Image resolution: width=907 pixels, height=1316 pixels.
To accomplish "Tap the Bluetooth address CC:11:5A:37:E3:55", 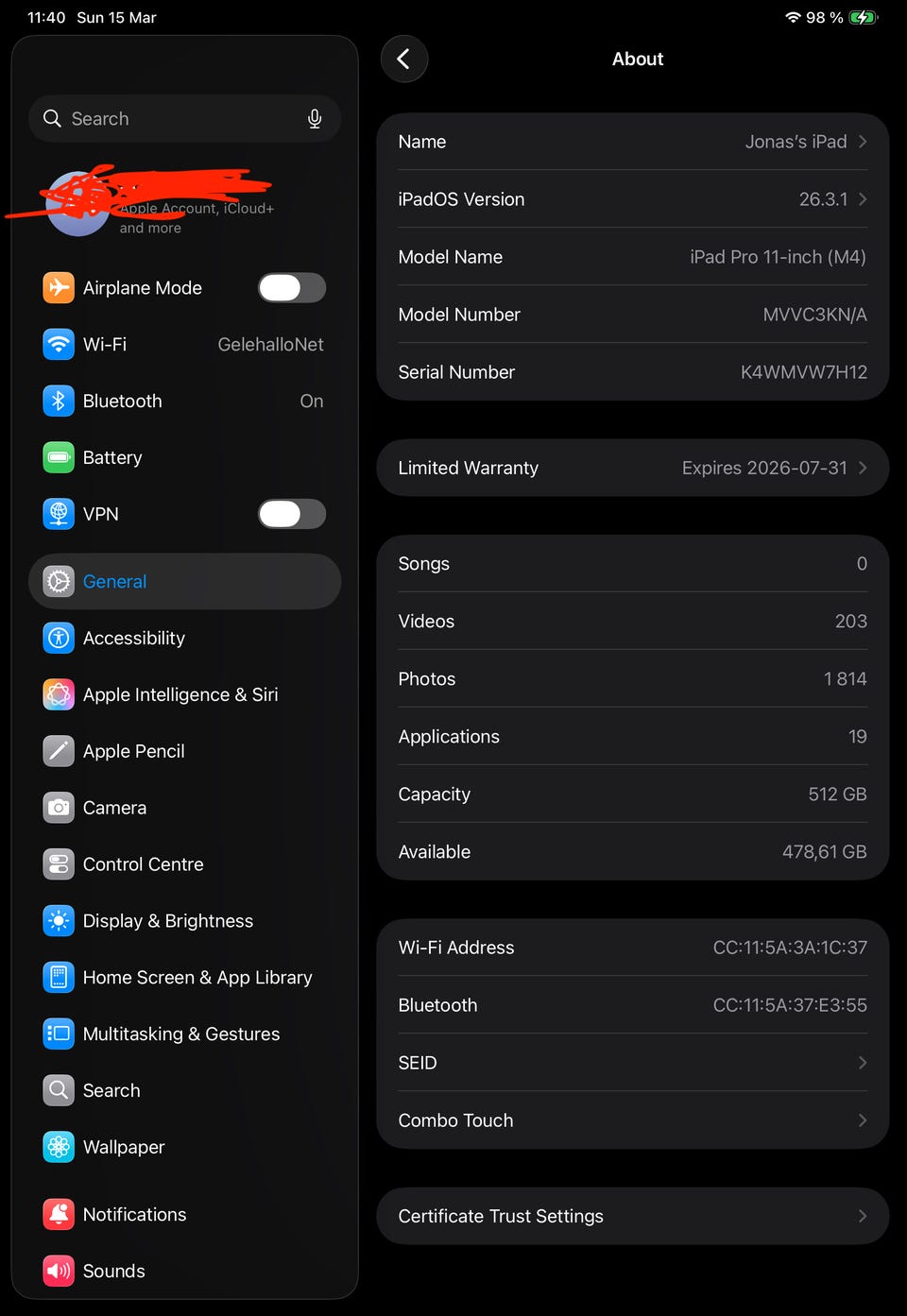I will (790, 1005).
